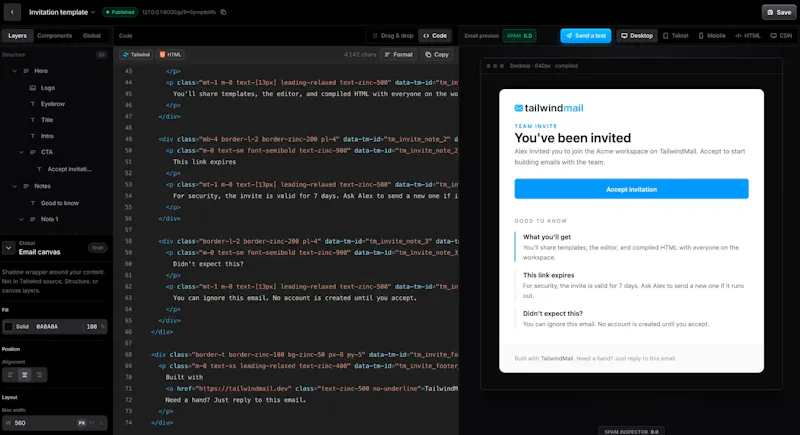Edit the fill opacity value 100

pos(92,326)
